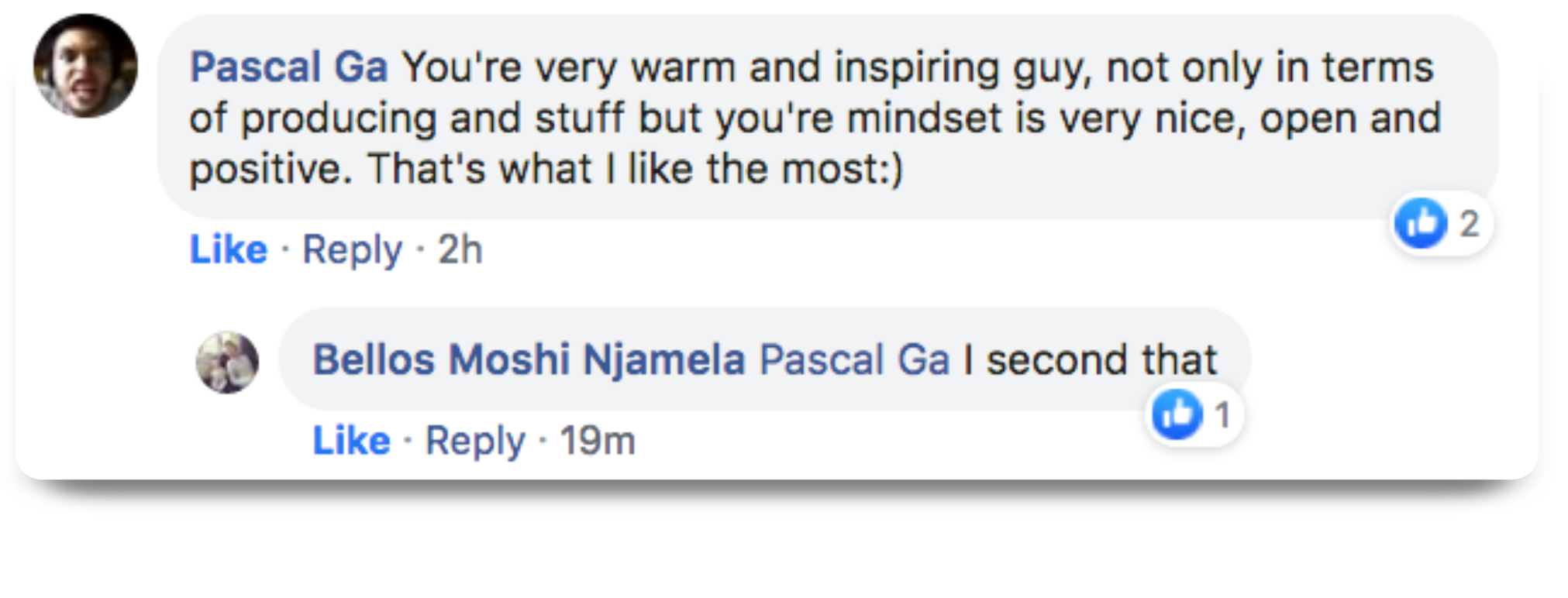The width and height of the screenshot is (1568, 598).
Task: Click the thumbs-up reaction icon on Bellos's reply
Action: [x=1177, y=414]
